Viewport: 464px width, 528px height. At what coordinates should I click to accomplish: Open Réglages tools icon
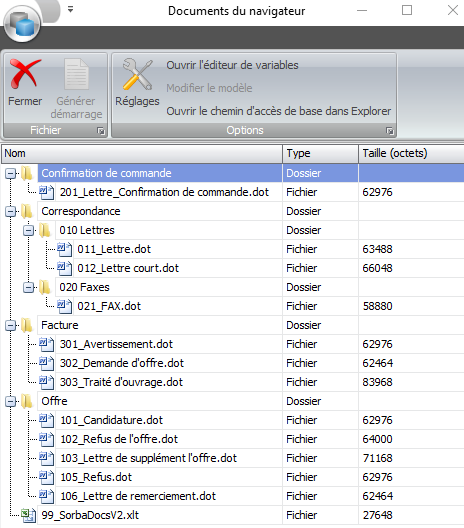137,74
